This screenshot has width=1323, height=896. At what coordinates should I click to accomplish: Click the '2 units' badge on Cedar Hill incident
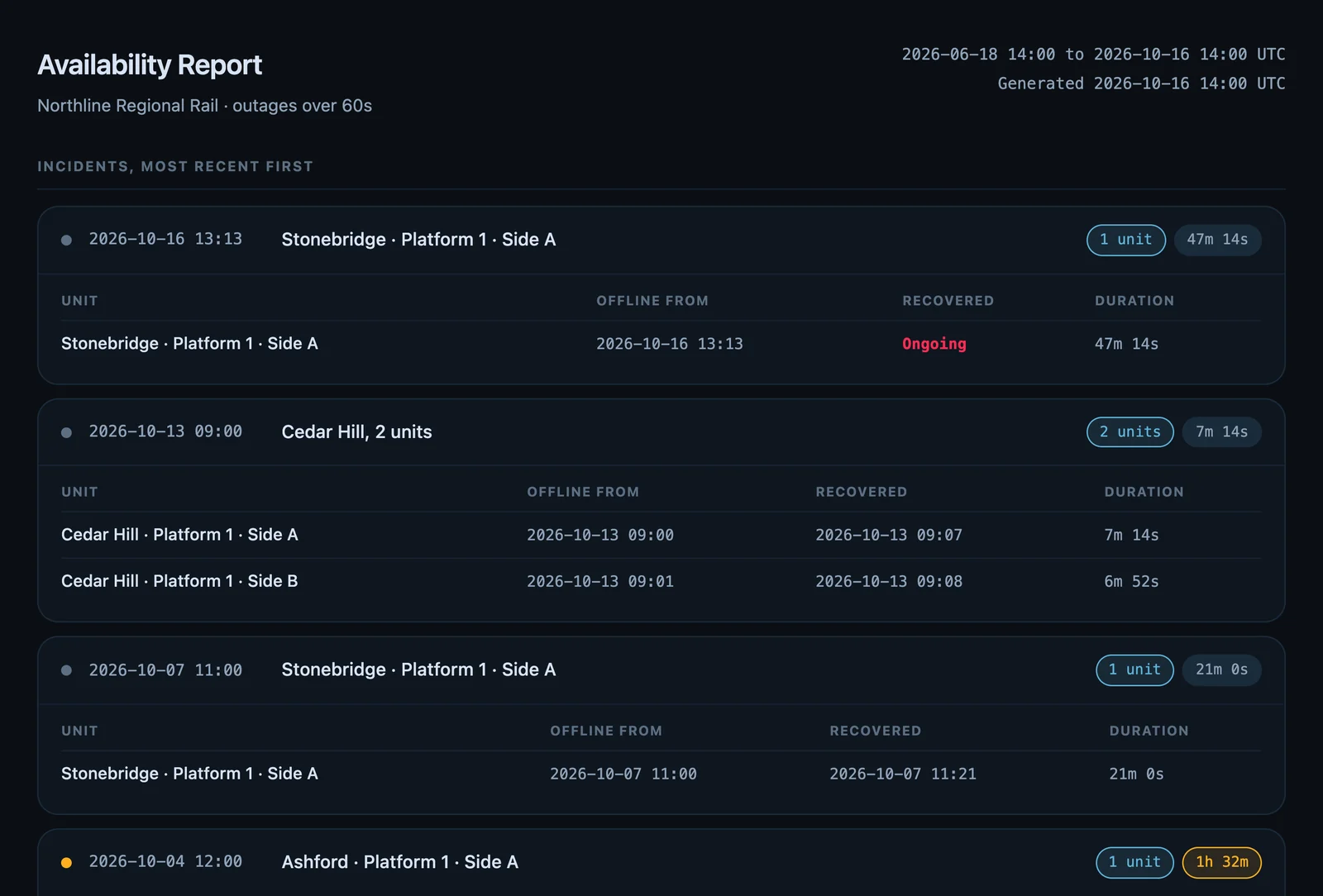point(1130,432)
